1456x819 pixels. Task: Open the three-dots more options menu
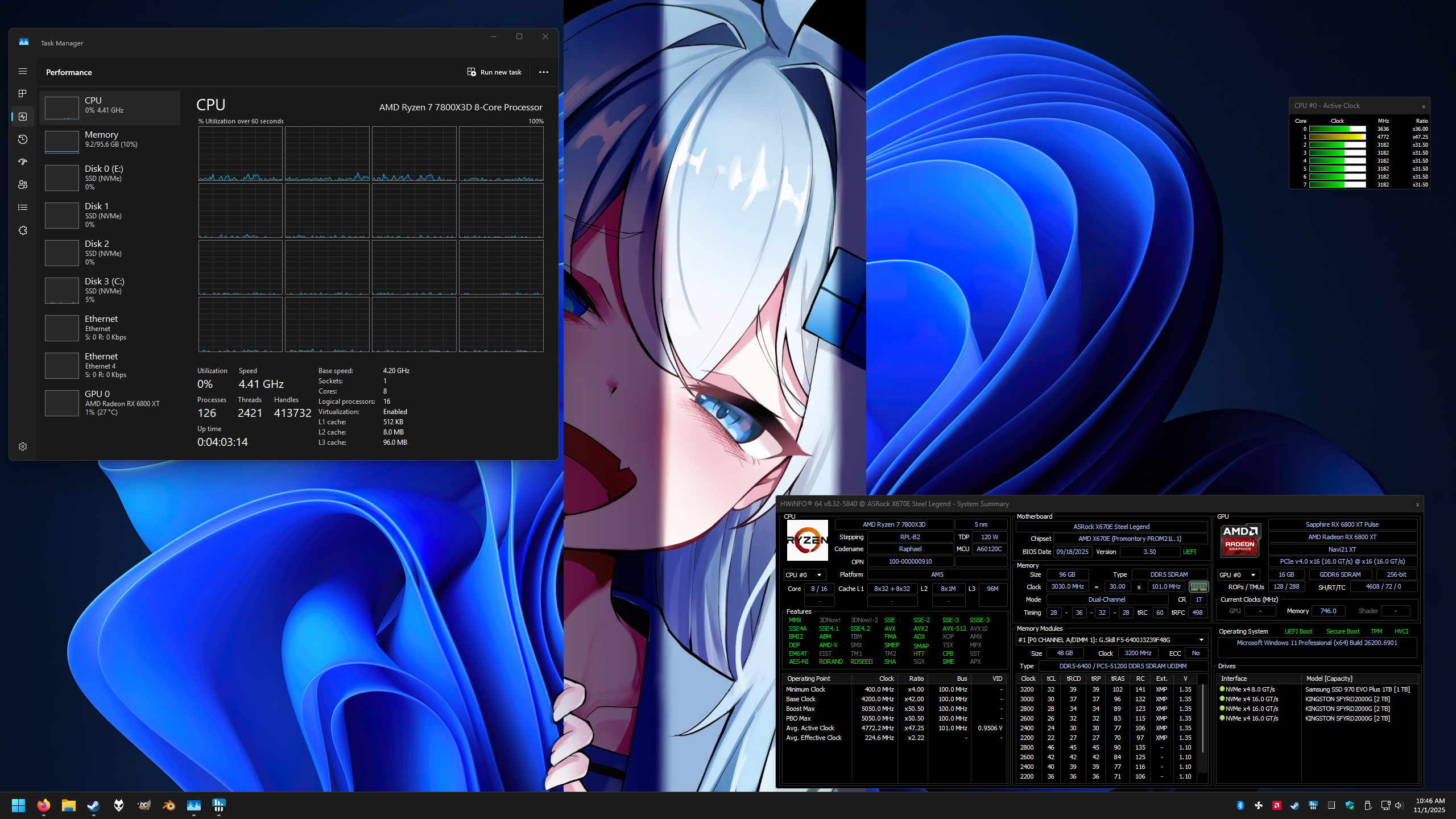pos(544,72)
